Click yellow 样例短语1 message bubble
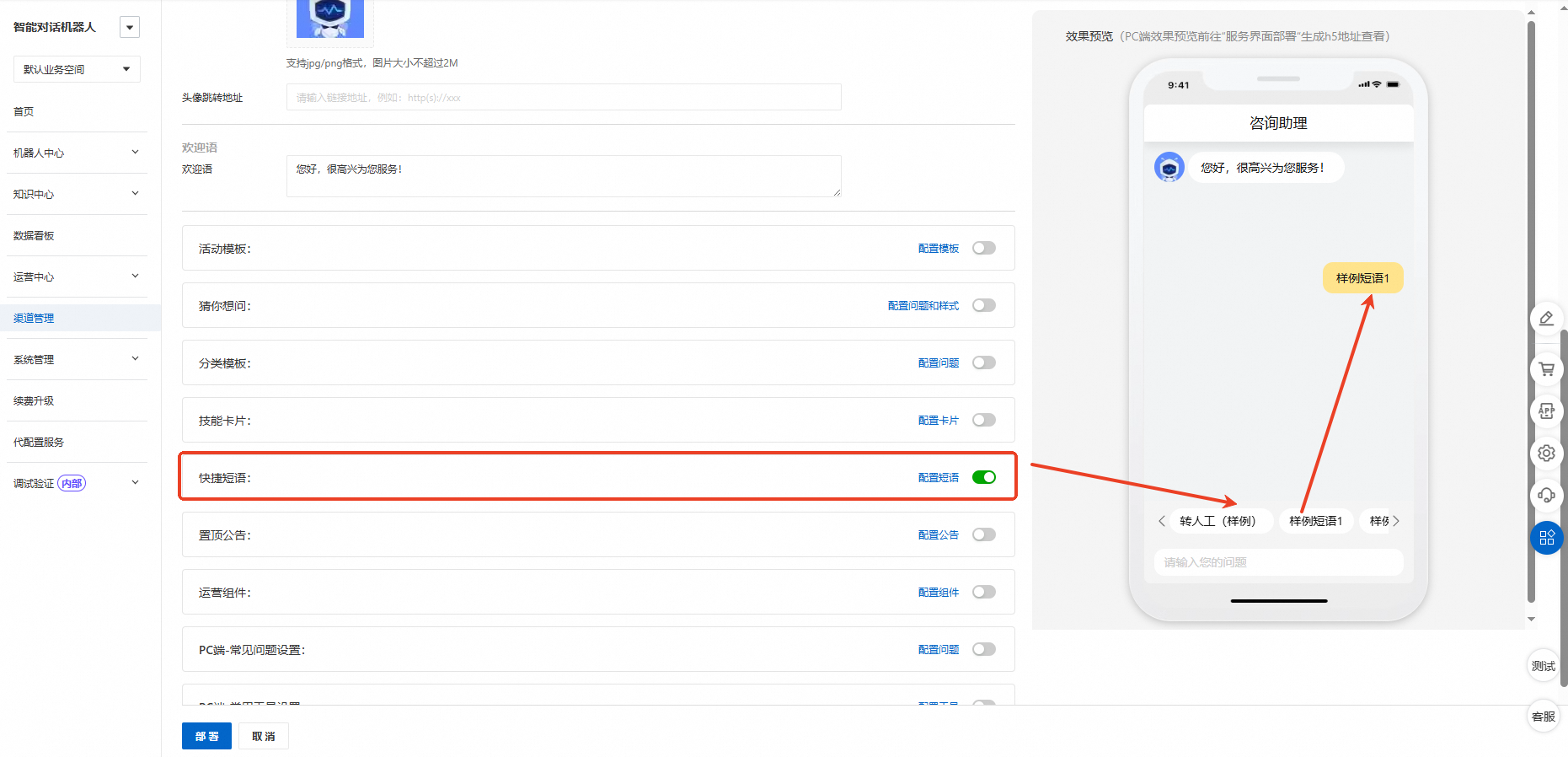 pos(1362,278)
